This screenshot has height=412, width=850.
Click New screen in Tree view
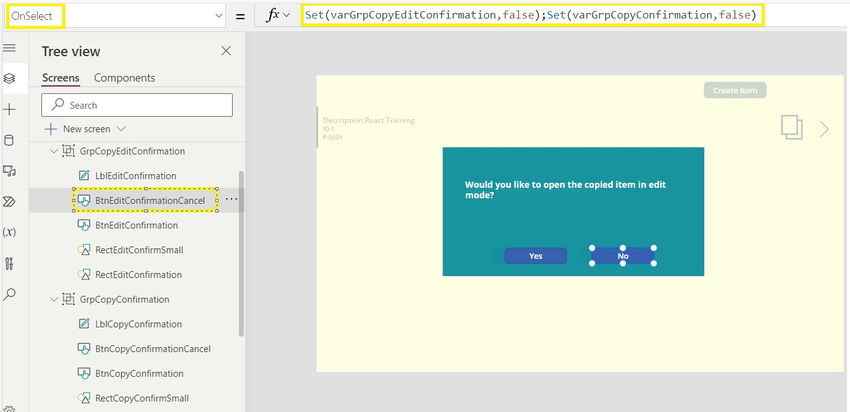tap(85, 129)
